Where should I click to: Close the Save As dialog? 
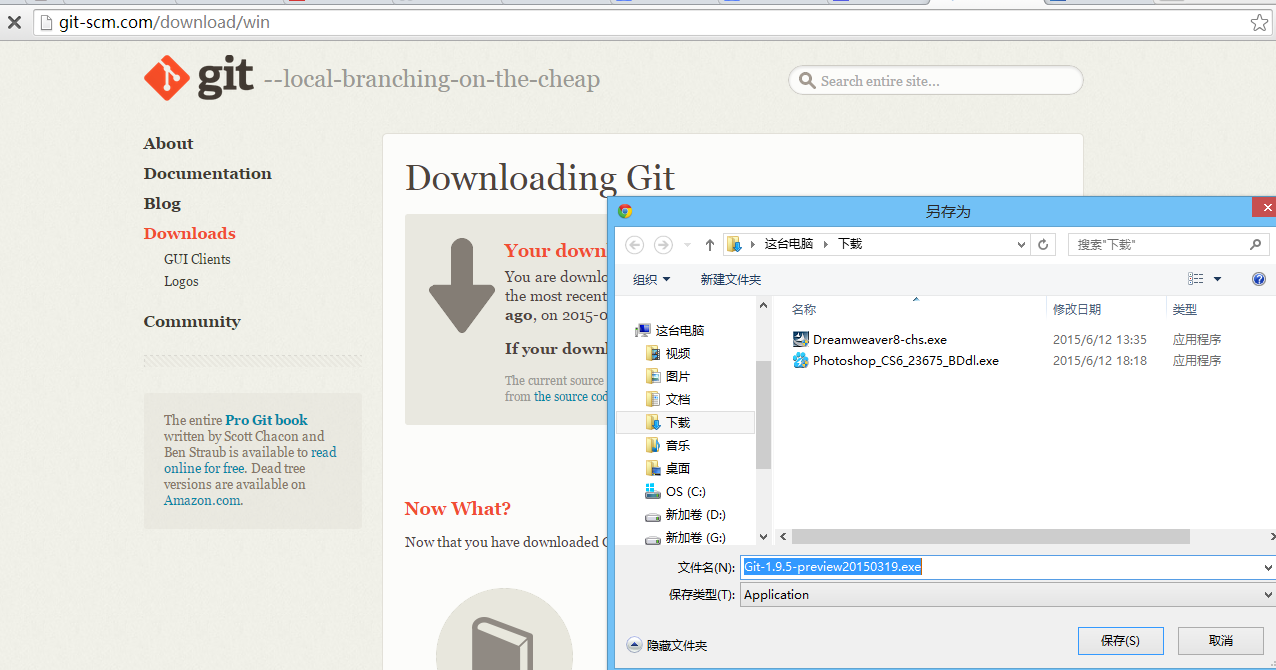click(x=1266, y=207)
